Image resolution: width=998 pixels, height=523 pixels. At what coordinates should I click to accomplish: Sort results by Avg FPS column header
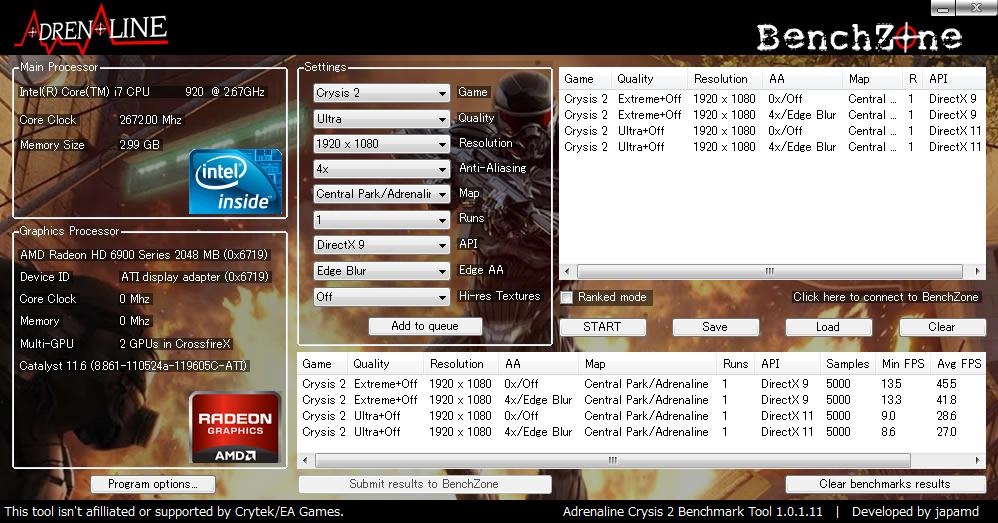(x=959, y=364)
